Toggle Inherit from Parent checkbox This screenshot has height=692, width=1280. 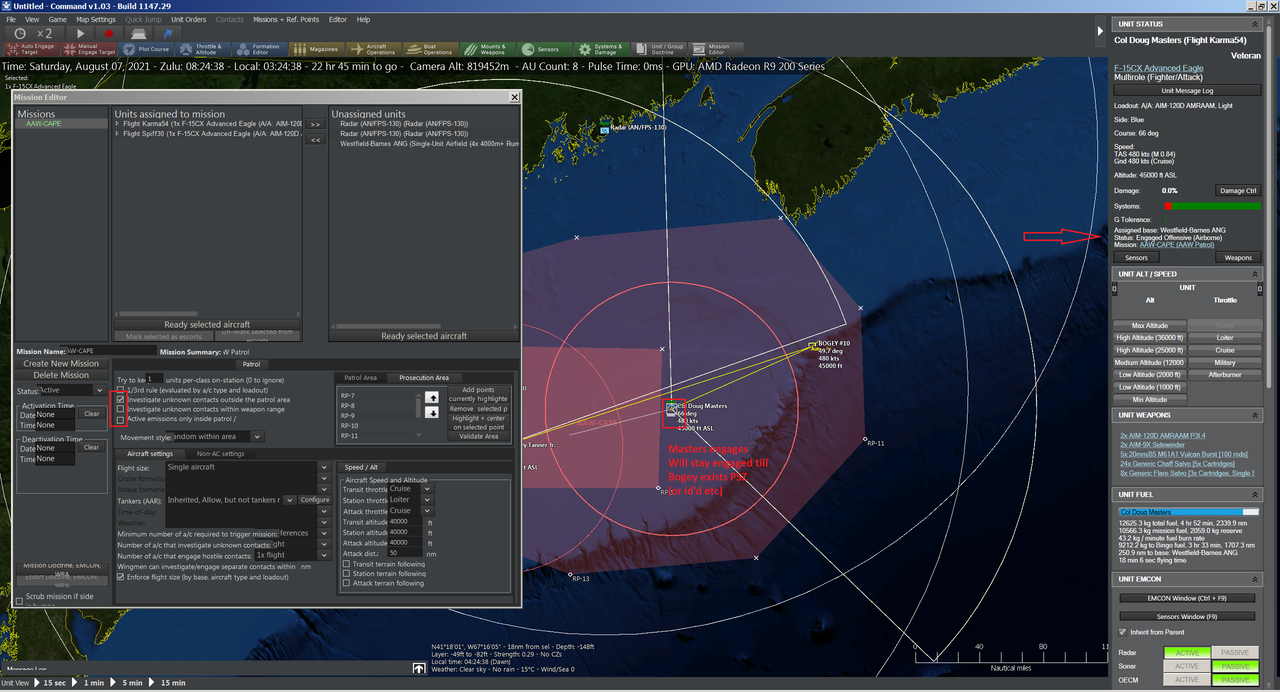pyautogui.click(x=1121, y=632)
